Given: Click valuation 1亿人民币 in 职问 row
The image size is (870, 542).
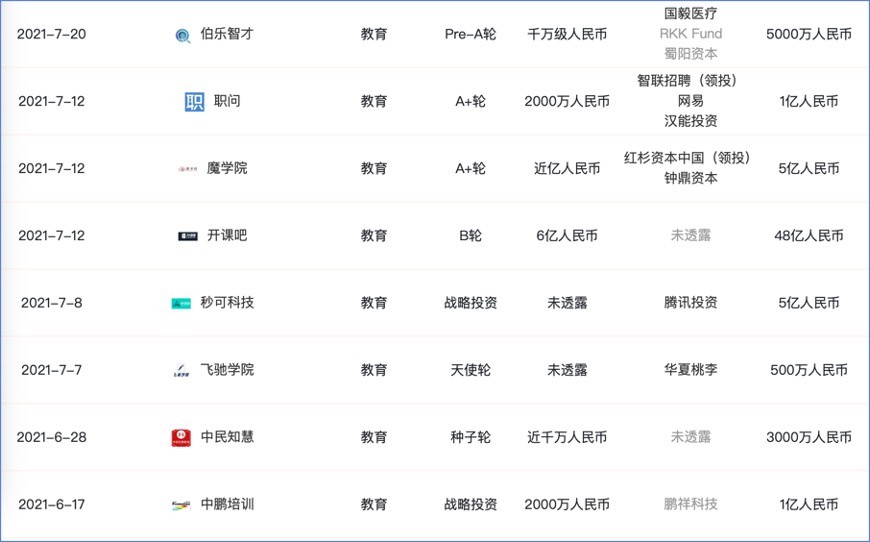Looking at the screenshot, I should pyautogui.click(x=809, y=101).
